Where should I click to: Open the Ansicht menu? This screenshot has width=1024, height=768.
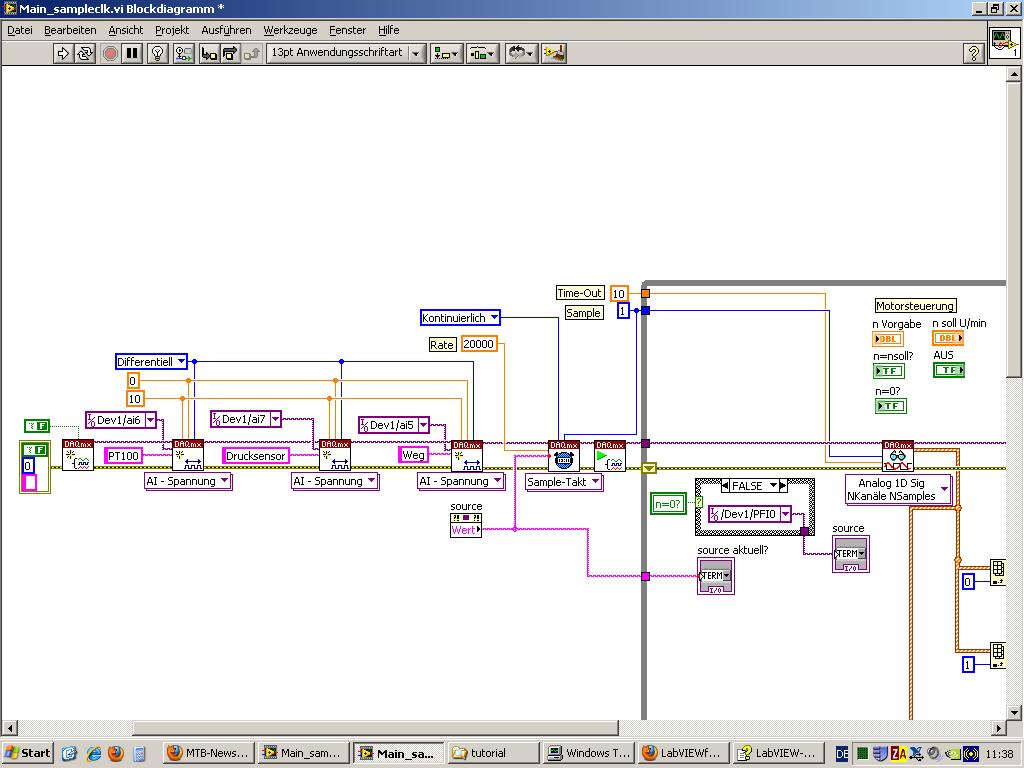point(125,30)
